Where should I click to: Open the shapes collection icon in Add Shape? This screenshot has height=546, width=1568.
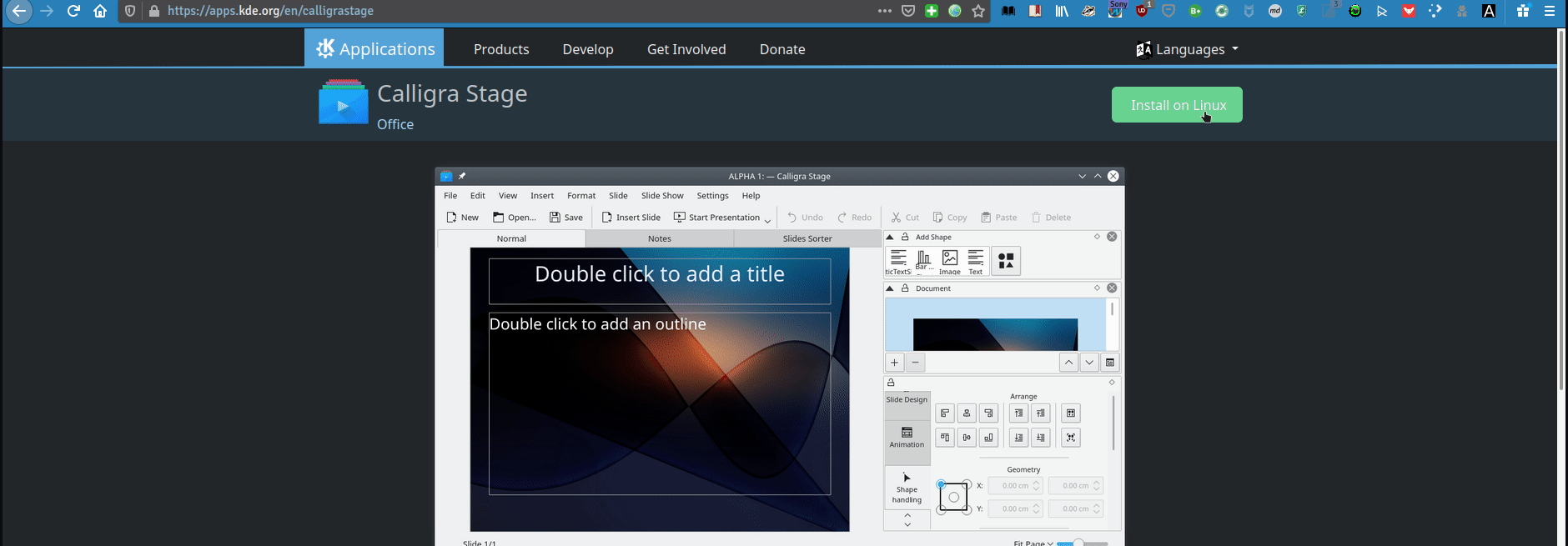click(1006, 261)
